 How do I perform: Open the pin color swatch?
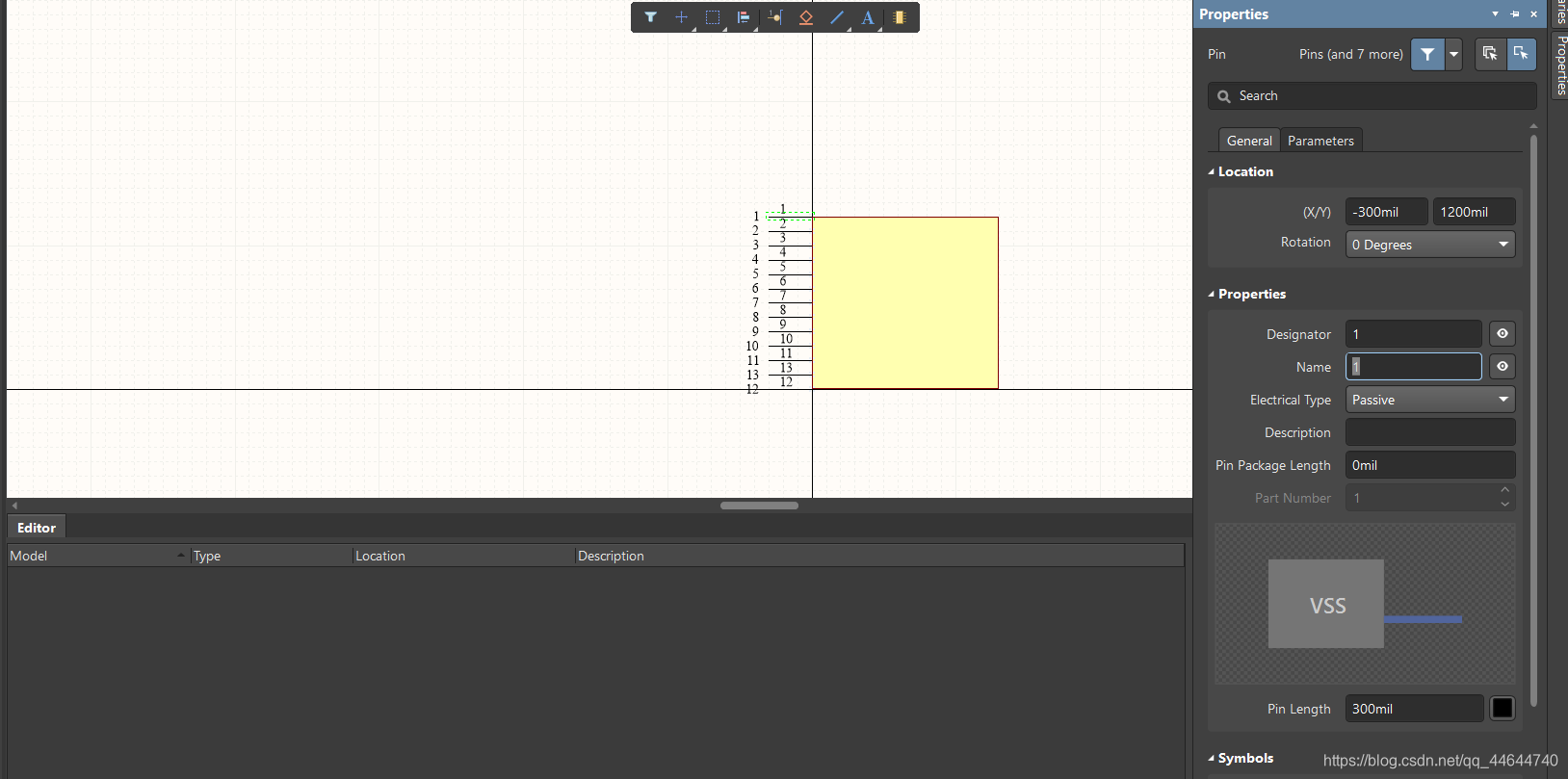[x=1503, y=709]
